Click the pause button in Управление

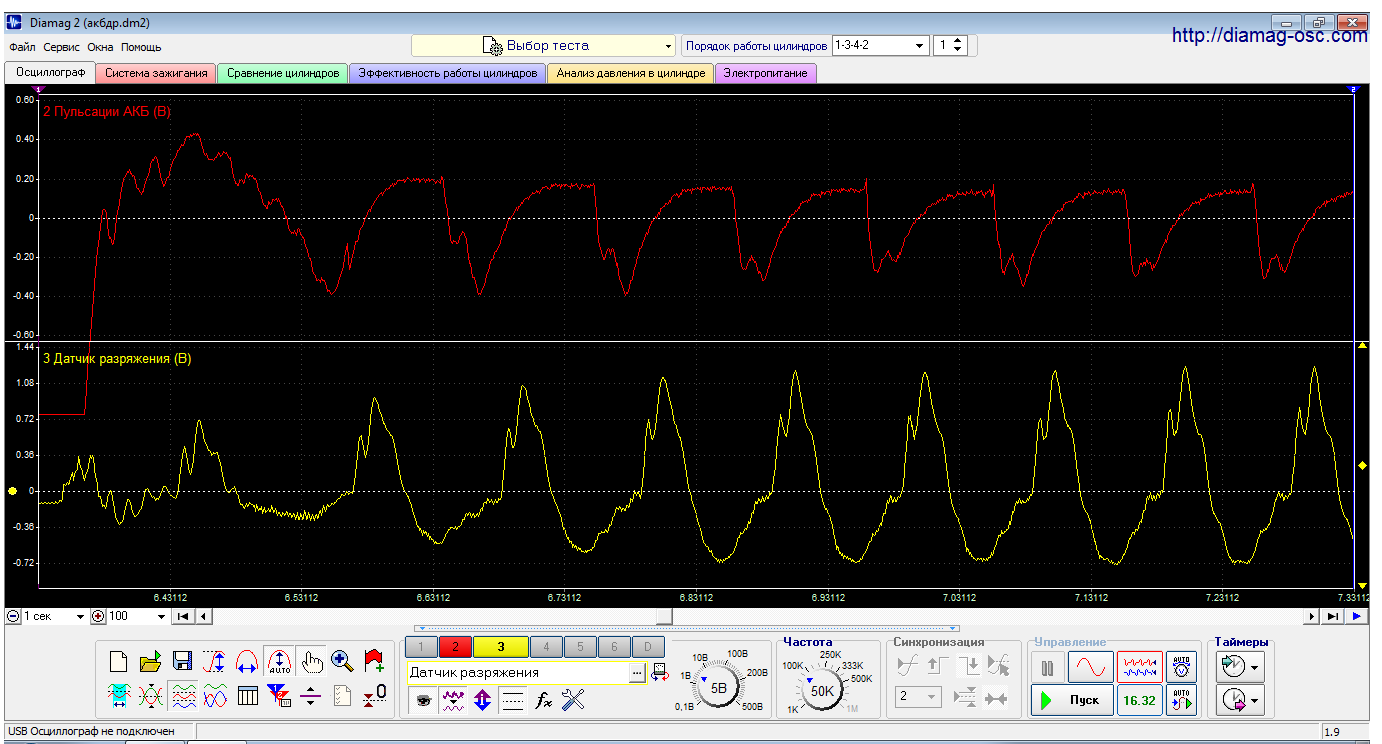(x=1046, y=667)
